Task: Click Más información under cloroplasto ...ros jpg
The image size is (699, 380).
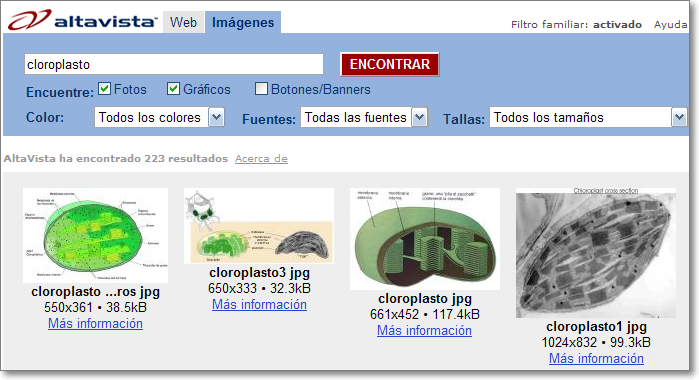Action: [95, 323]
